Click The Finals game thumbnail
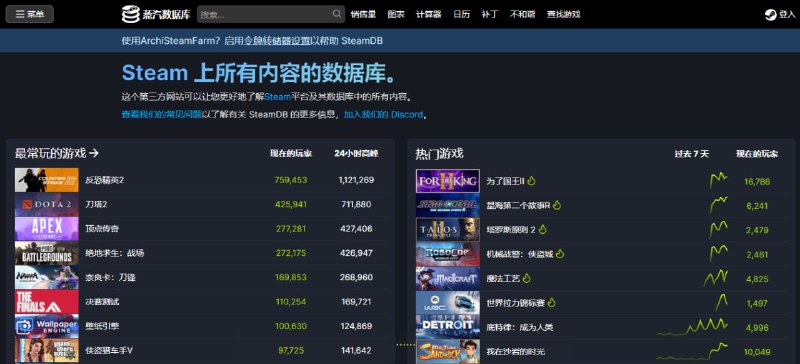The height and width of the screenshot is (364, 800). click(46, 302)
